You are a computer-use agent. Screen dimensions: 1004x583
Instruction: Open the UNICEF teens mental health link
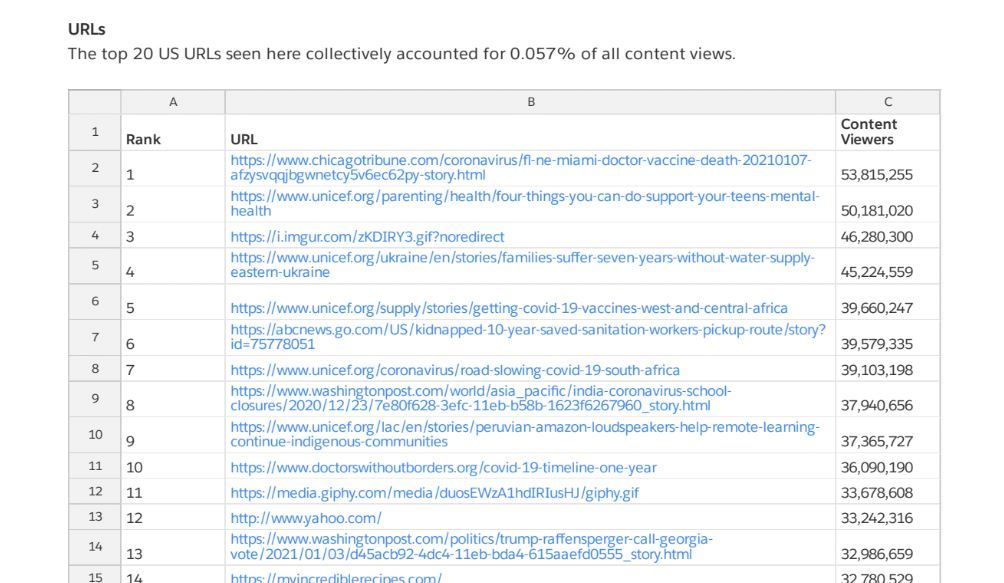click(x=524, y=197)
